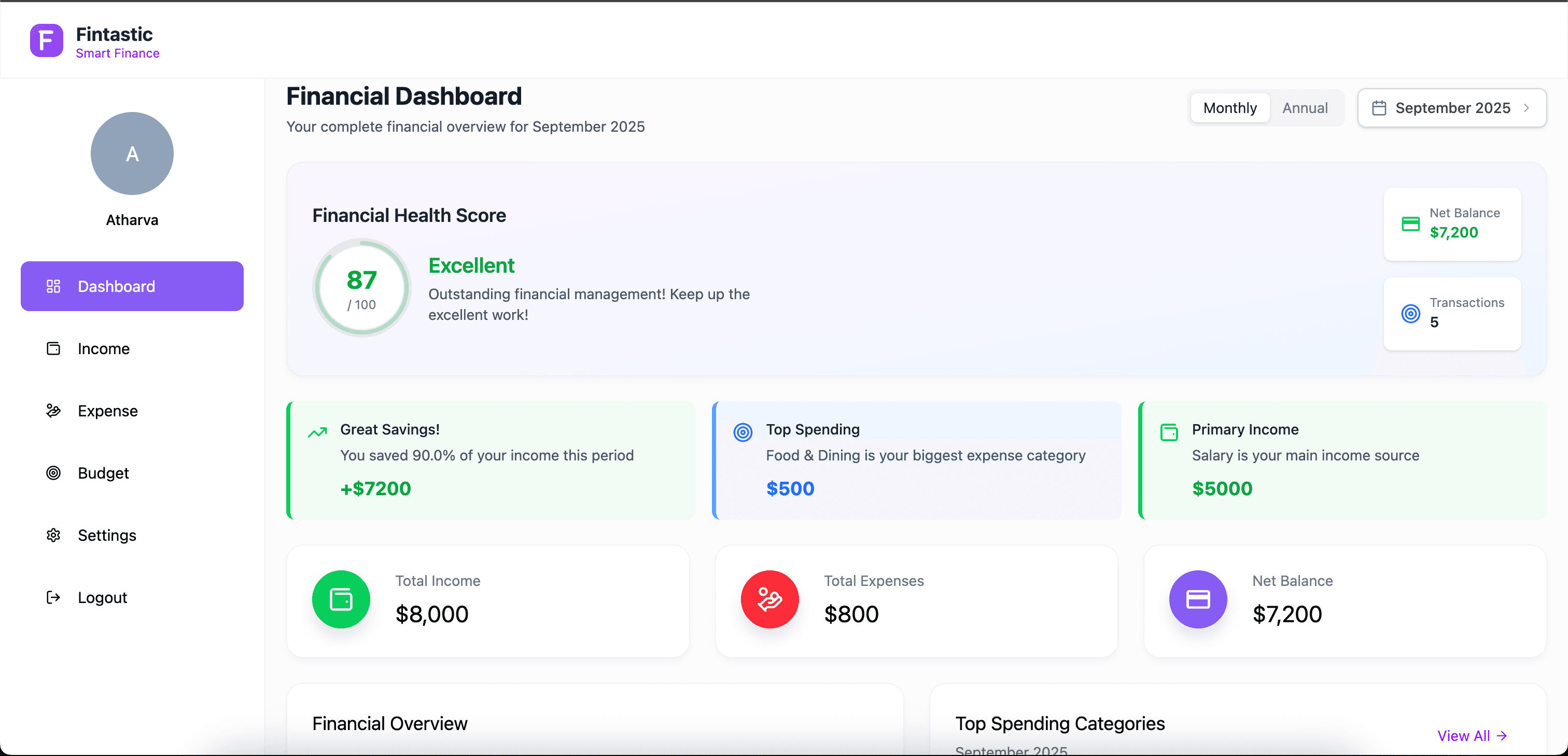Click Atharva's profile avatar
The height and width of the screenshot is (756, 1568).
tap(132, 153)
